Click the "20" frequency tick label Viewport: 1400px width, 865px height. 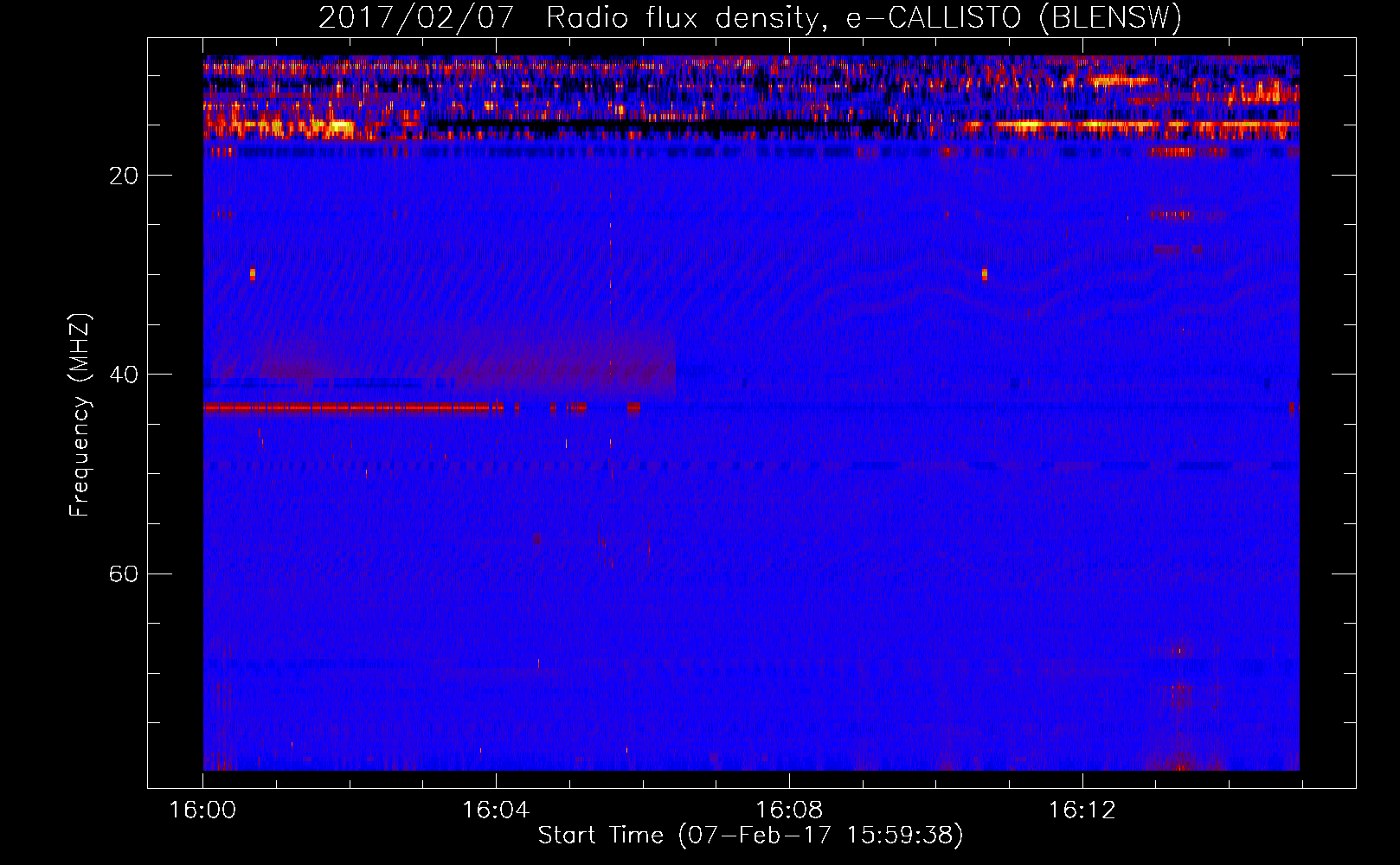[x=124, y=176]
